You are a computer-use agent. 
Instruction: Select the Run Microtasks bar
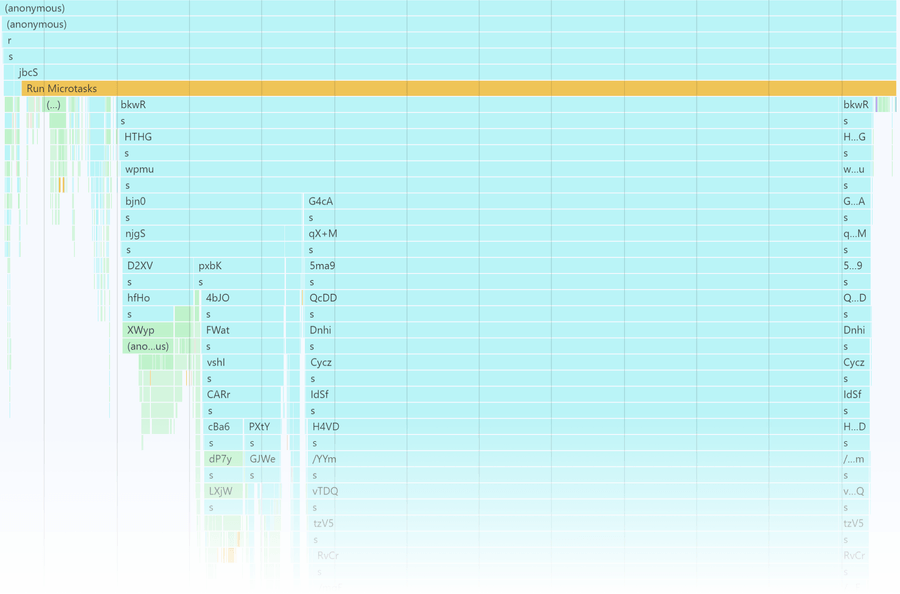[x=459, y=88]
